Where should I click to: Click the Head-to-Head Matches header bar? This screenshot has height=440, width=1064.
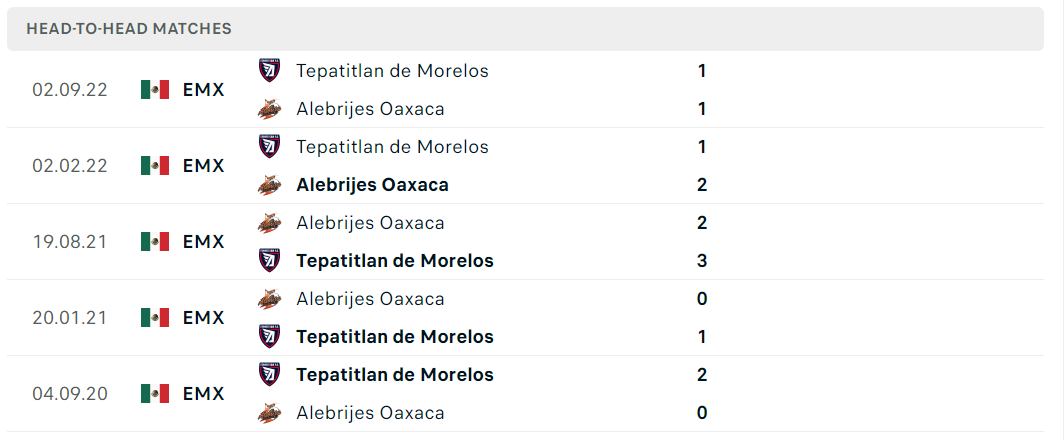click(525, 29)
